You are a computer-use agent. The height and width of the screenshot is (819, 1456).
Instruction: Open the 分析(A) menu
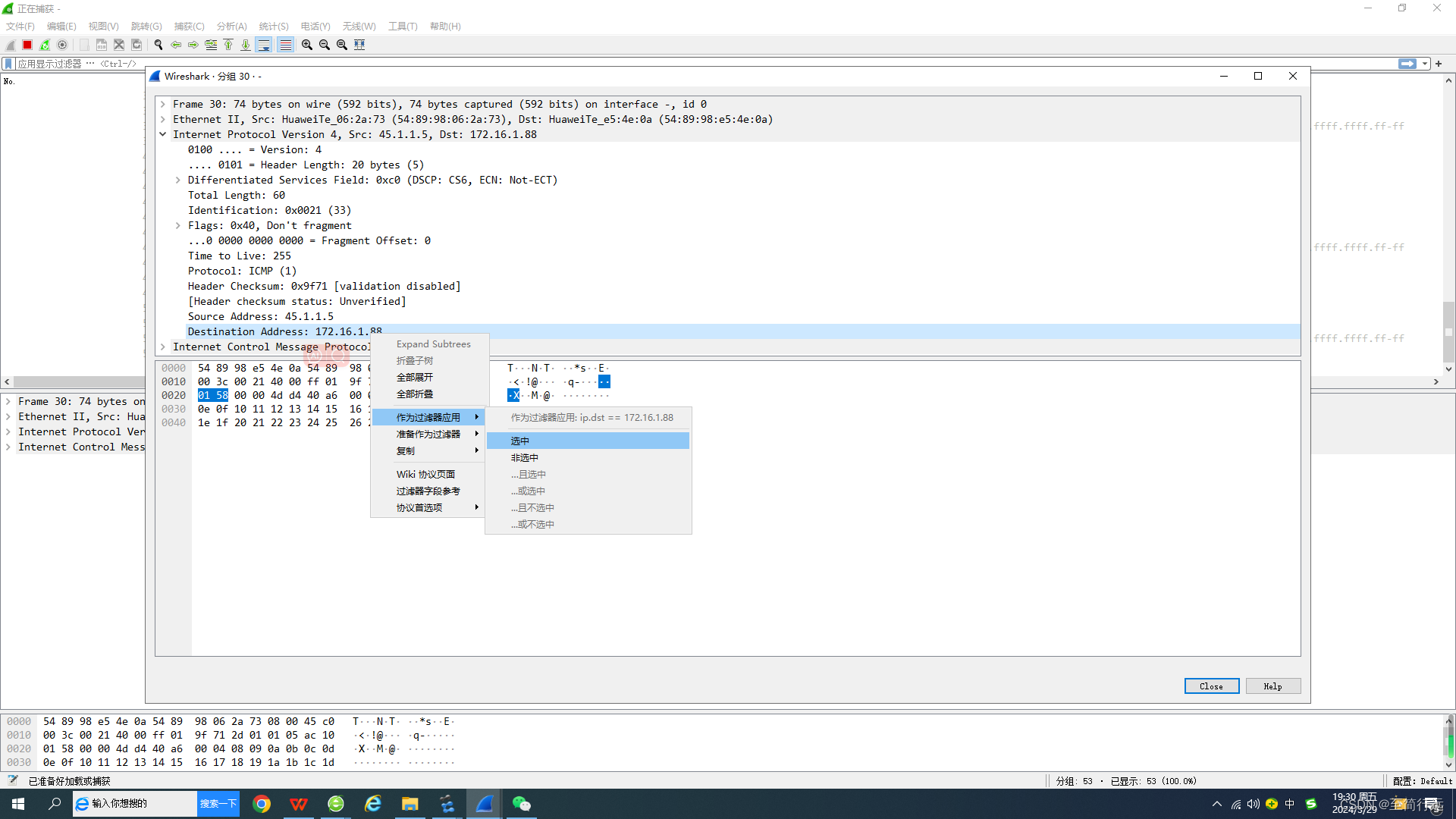pyautogui.click(x=231, y=26)
